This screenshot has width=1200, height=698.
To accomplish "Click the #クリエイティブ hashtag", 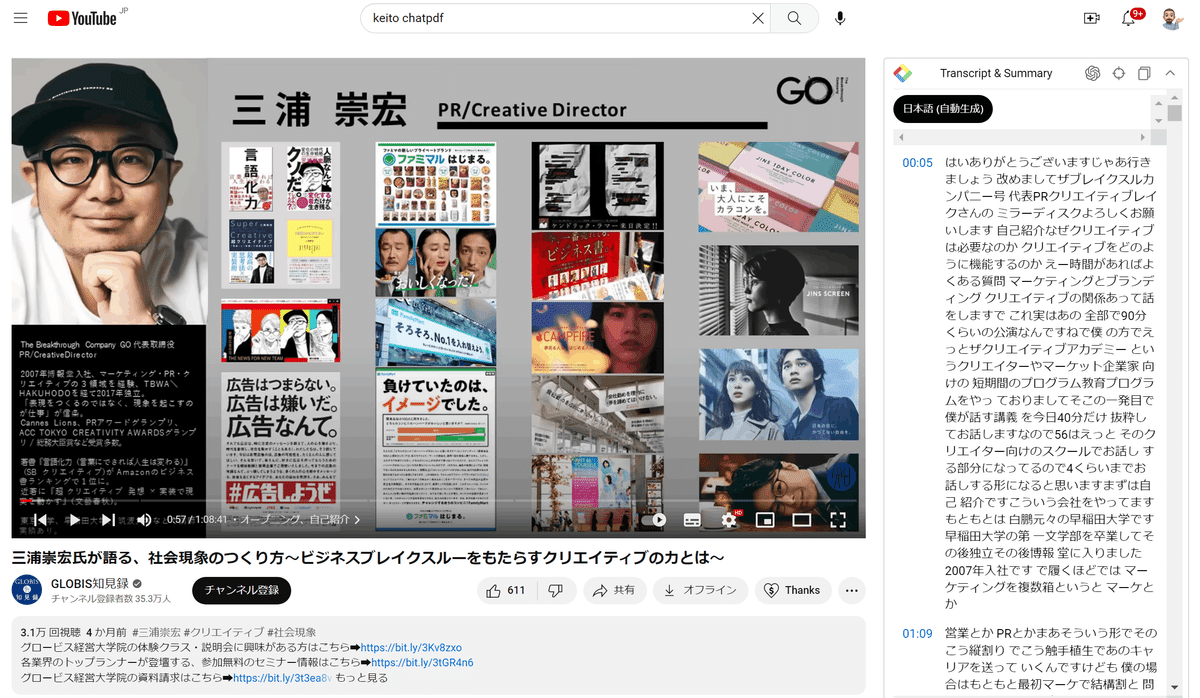I will pyautogui.click(x=223, y=632).
